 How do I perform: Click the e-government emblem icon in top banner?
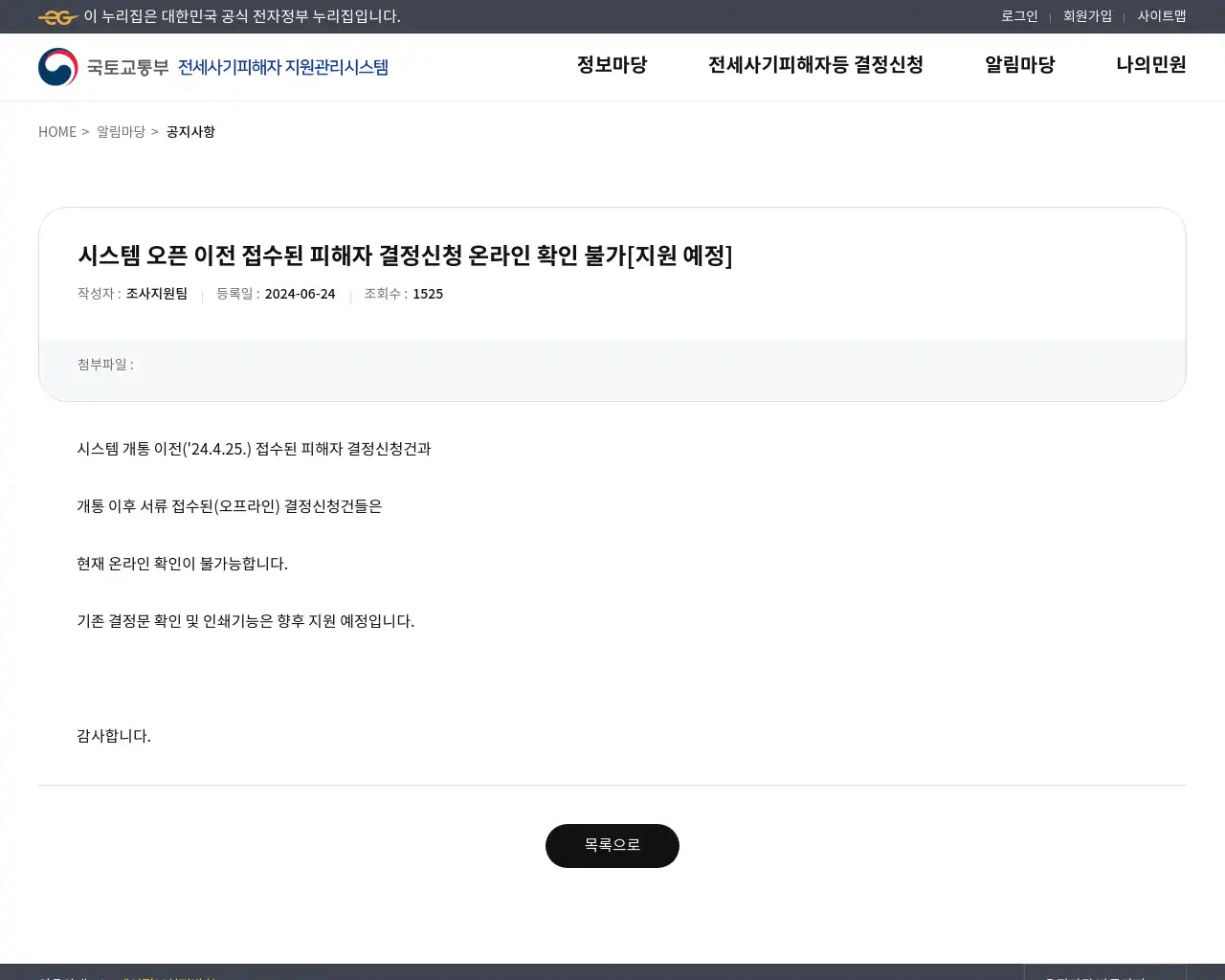(x=58, y=17)
